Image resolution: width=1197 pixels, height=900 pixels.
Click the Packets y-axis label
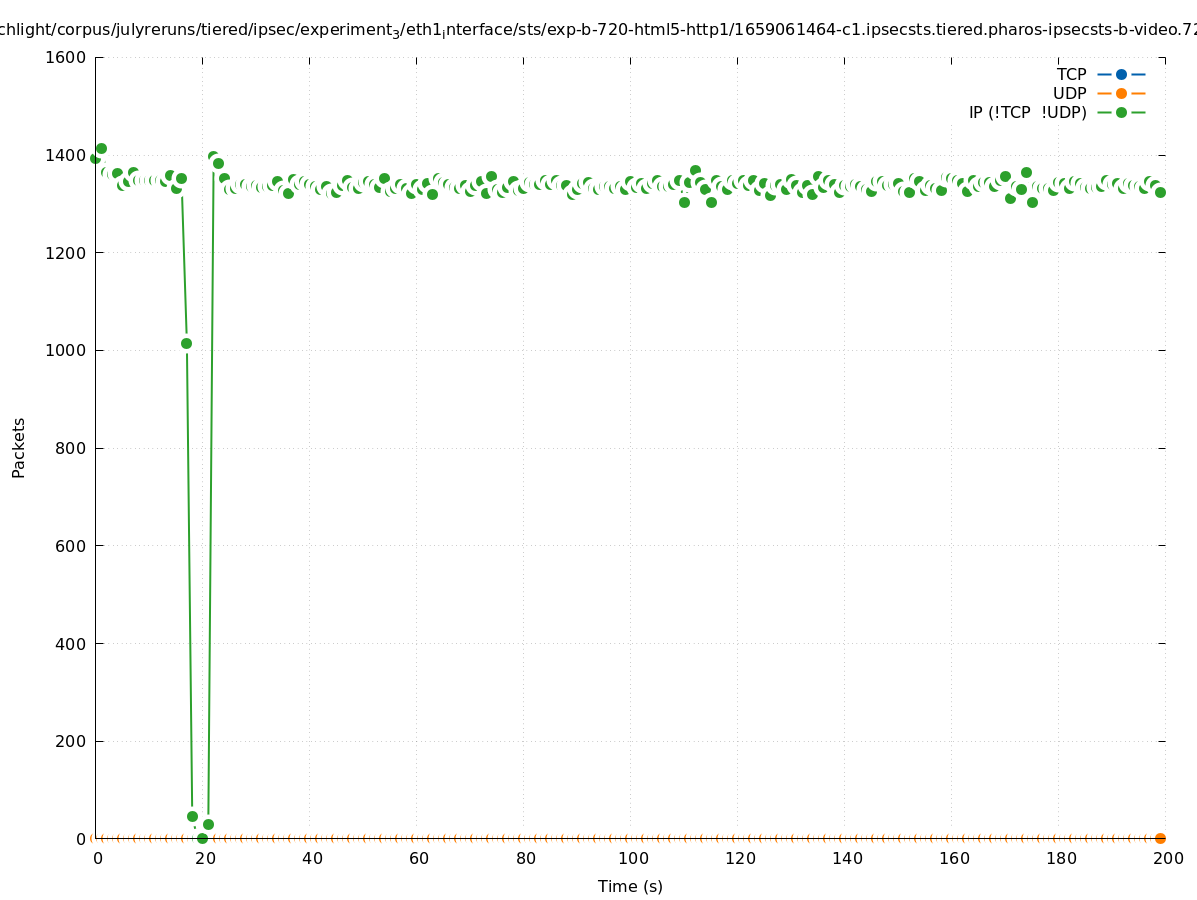[x=19, y=447]
